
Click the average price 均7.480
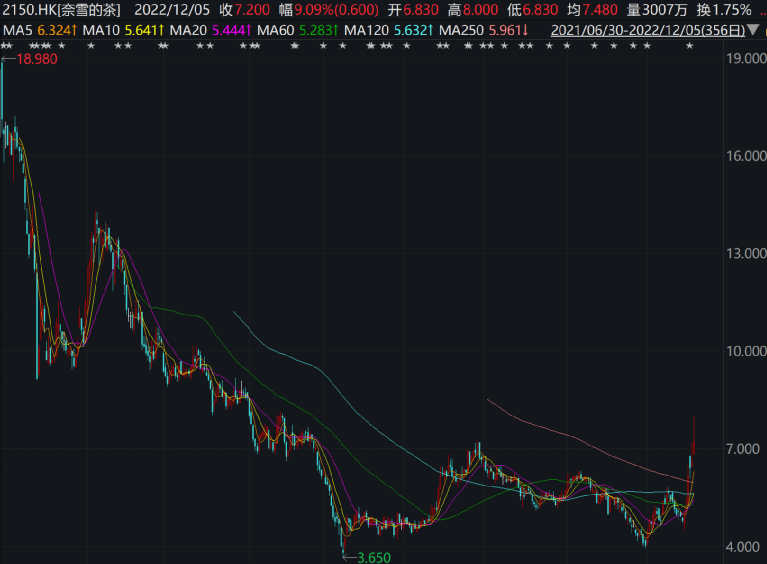[x=592, y=9]
